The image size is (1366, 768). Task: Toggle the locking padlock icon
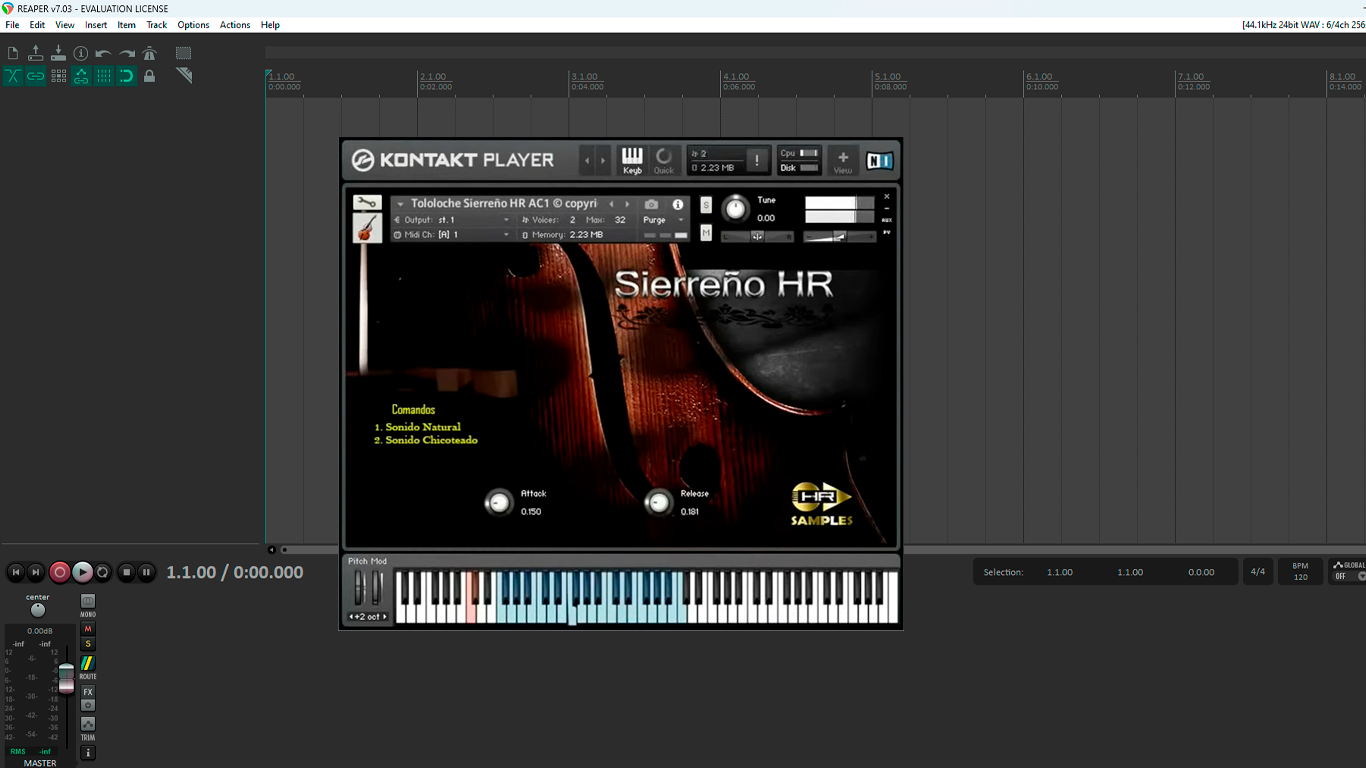149,76
